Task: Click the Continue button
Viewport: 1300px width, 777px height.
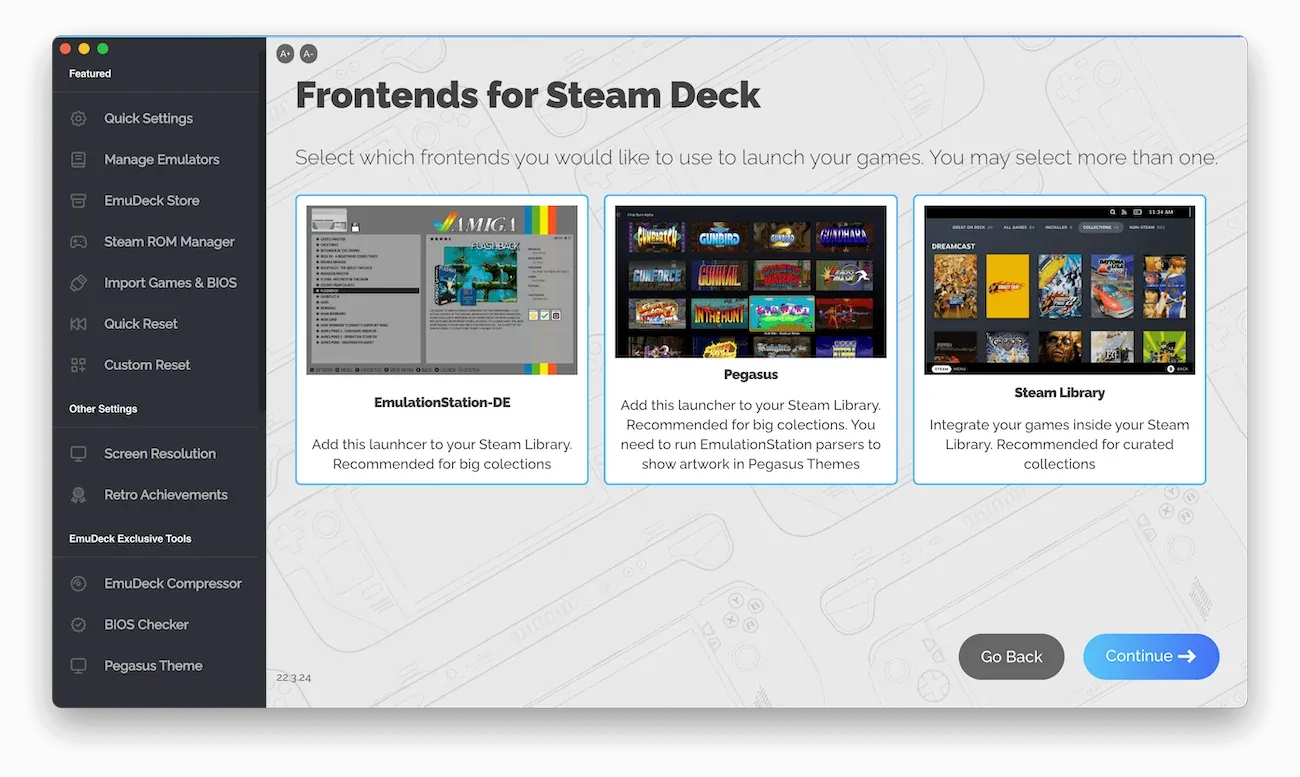Action: pos(1151,657)
